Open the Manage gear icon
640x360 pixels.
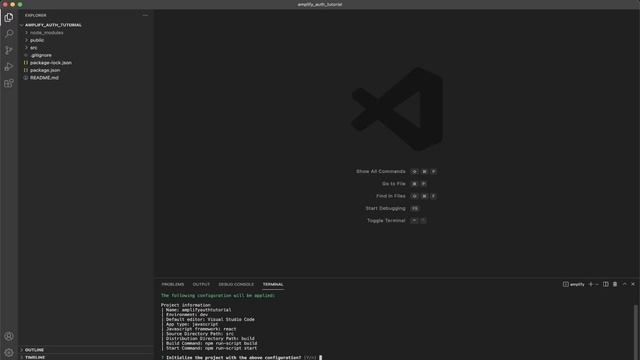(x=9, y=352)
